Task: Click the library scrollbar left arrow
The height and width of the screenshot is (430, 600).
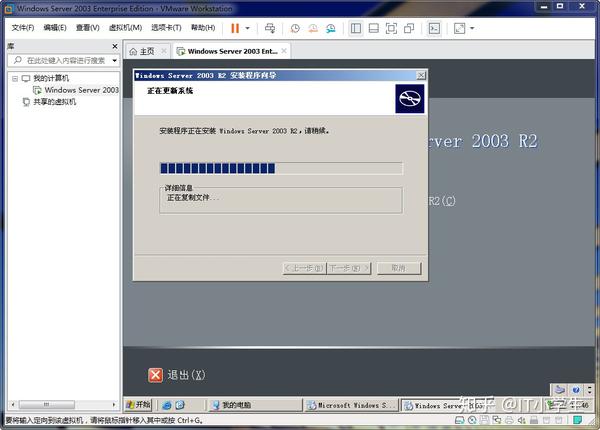Action: [x=13, y=404]
